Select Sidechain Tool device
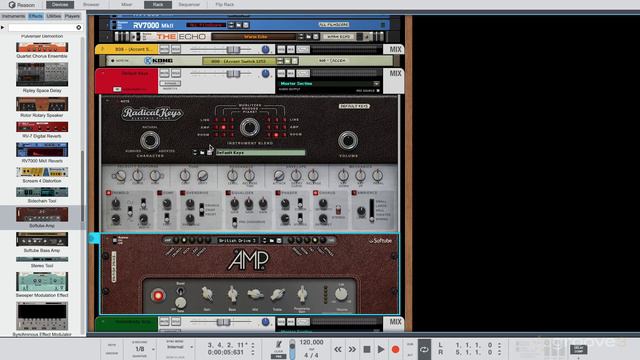Viewport: 640px width, 360px height. pos(42,195)
